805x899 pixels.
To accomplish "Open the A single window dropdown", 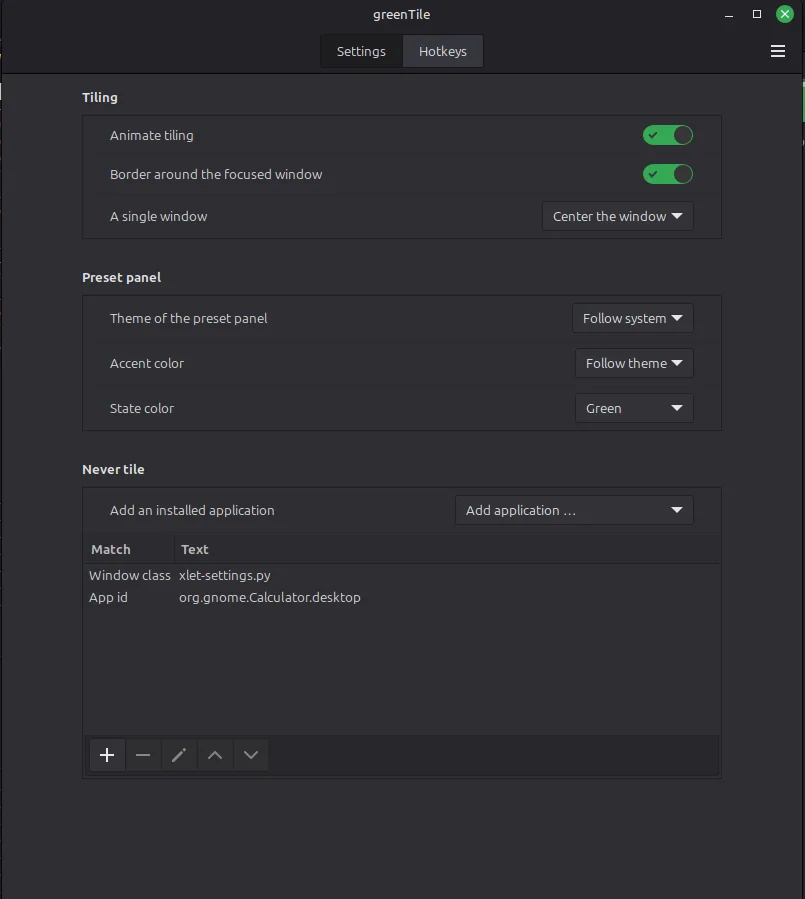I will [x=618, y=216].
